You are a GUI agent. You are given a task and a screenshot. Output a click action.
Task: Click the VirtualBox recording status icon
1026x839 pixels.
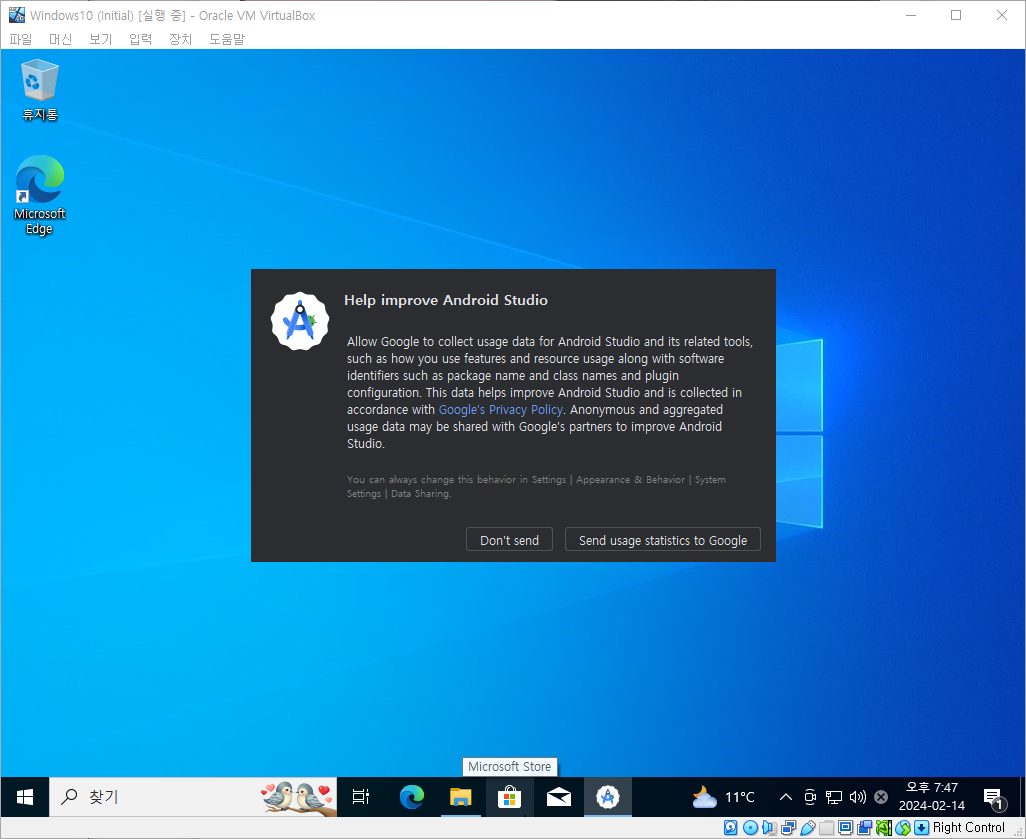coord(864,828)
